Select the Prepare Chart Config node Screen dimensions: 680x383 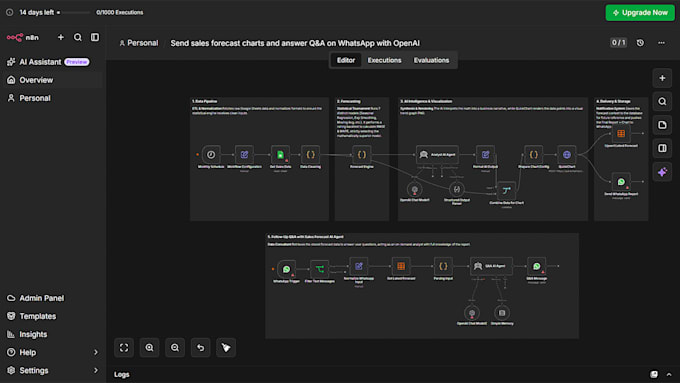[533, 154]
